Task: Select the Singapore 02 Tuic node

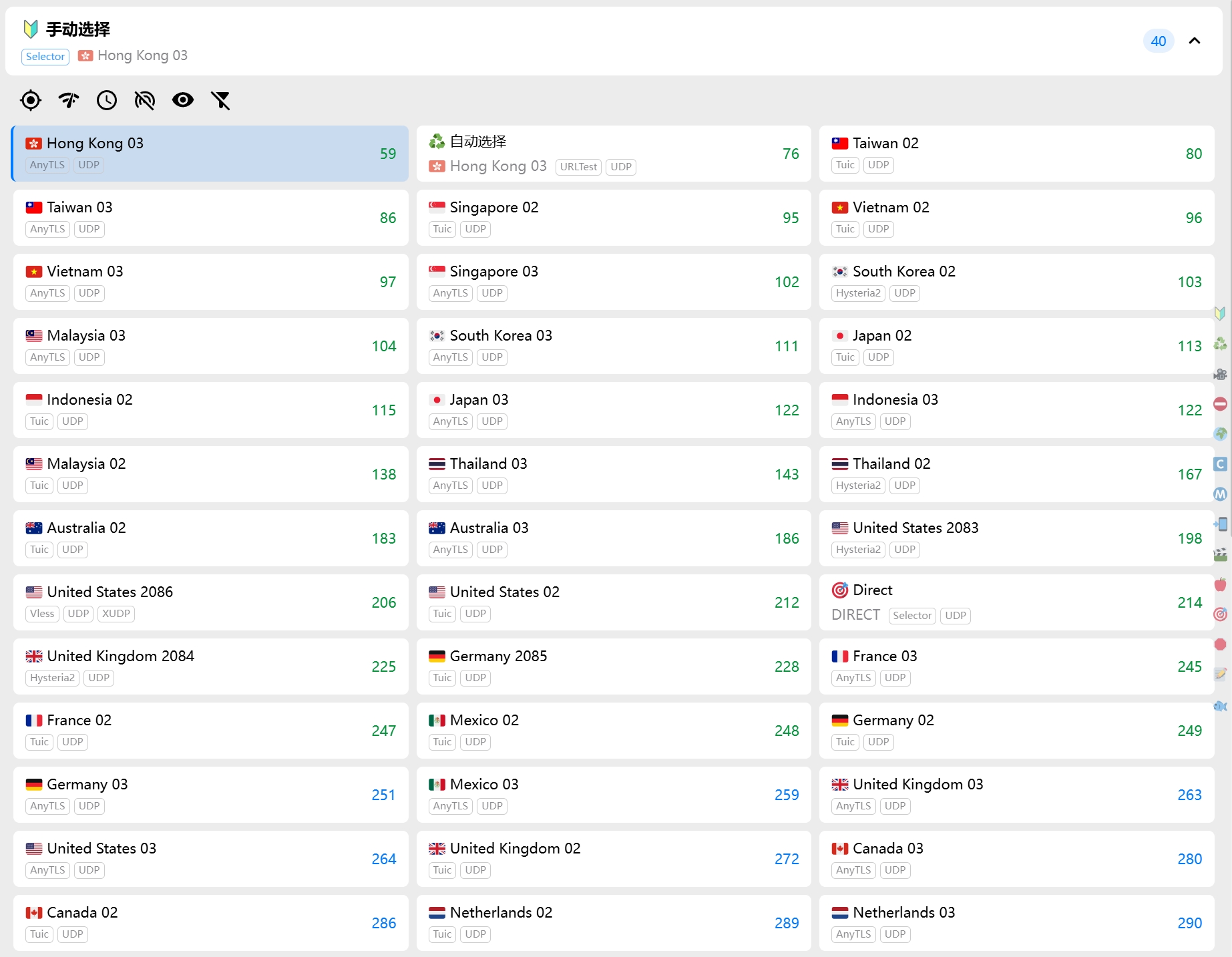Action: 613,218
